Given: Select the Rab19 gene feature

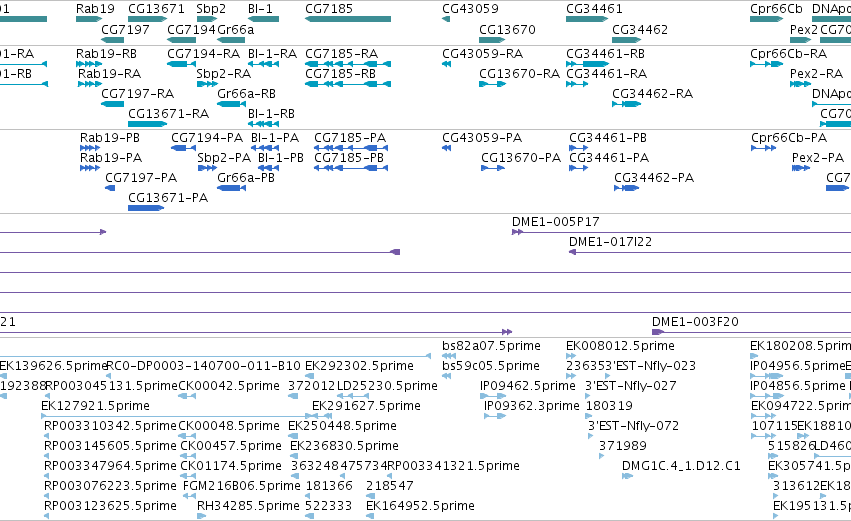Looking at the screenshot, I should pos(89,19).
